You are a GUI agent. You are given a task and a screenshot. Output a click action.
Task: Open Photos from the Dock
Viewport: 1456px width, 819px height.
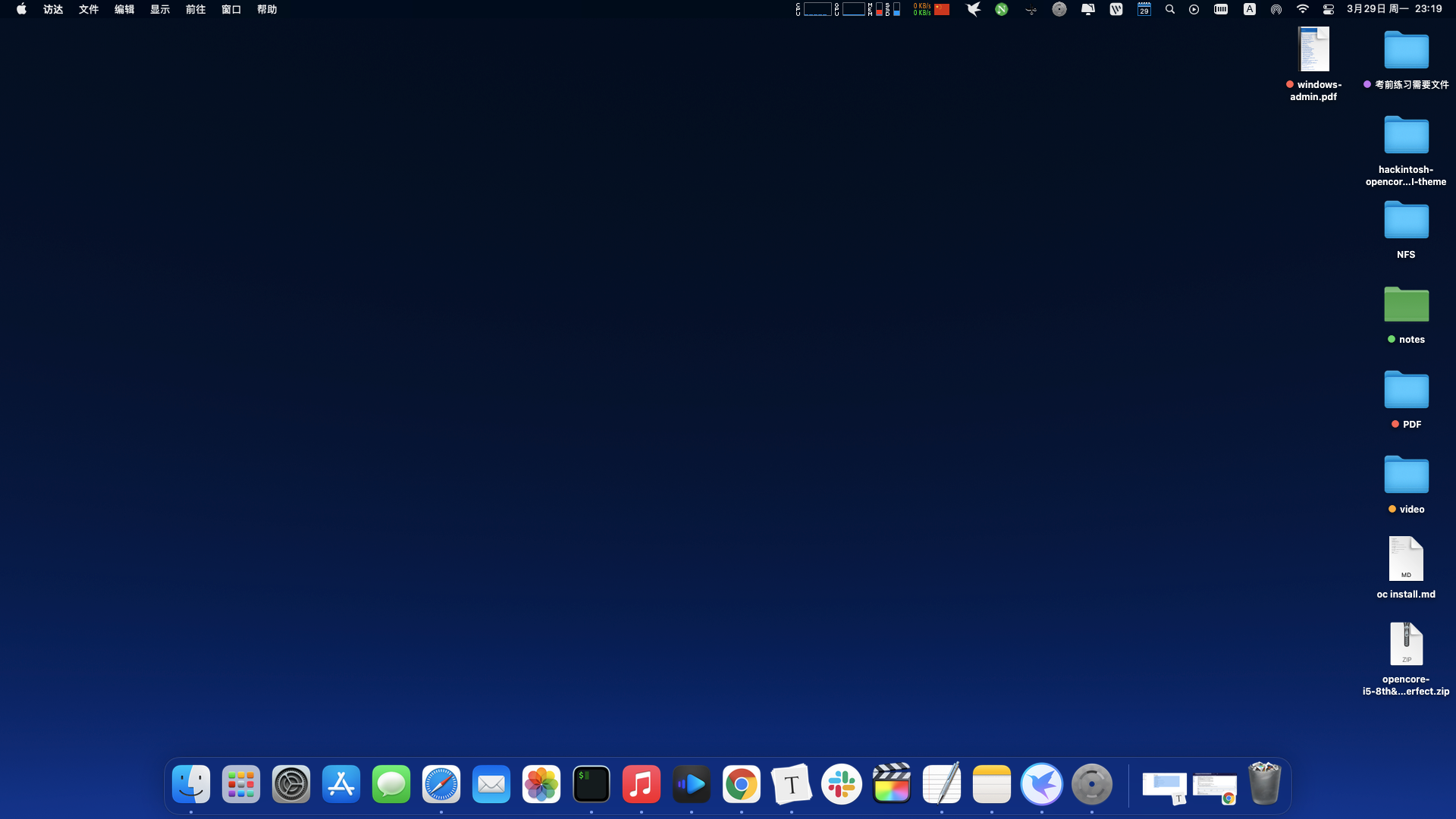pyautogui.click(x=541, y=784)
